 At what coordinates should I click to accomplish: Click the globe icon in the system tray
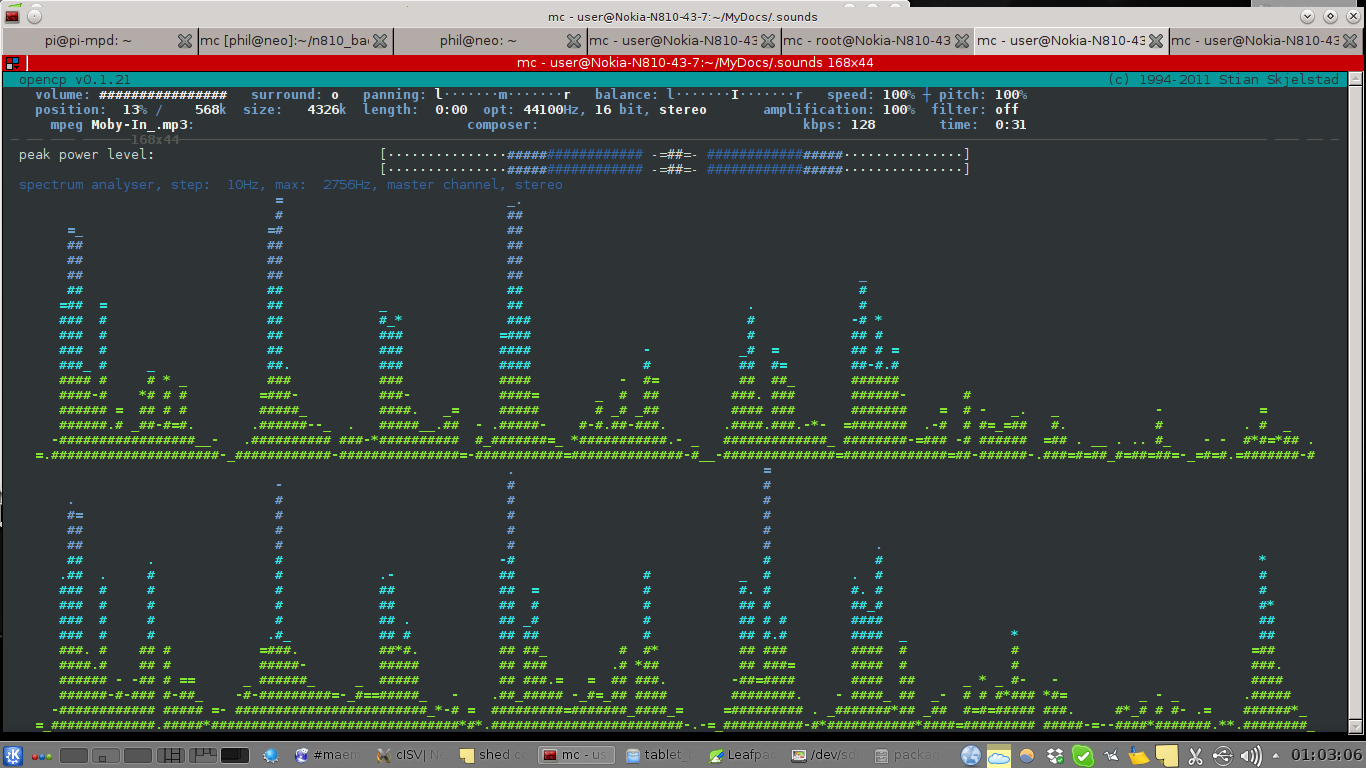tap(972, 755)
